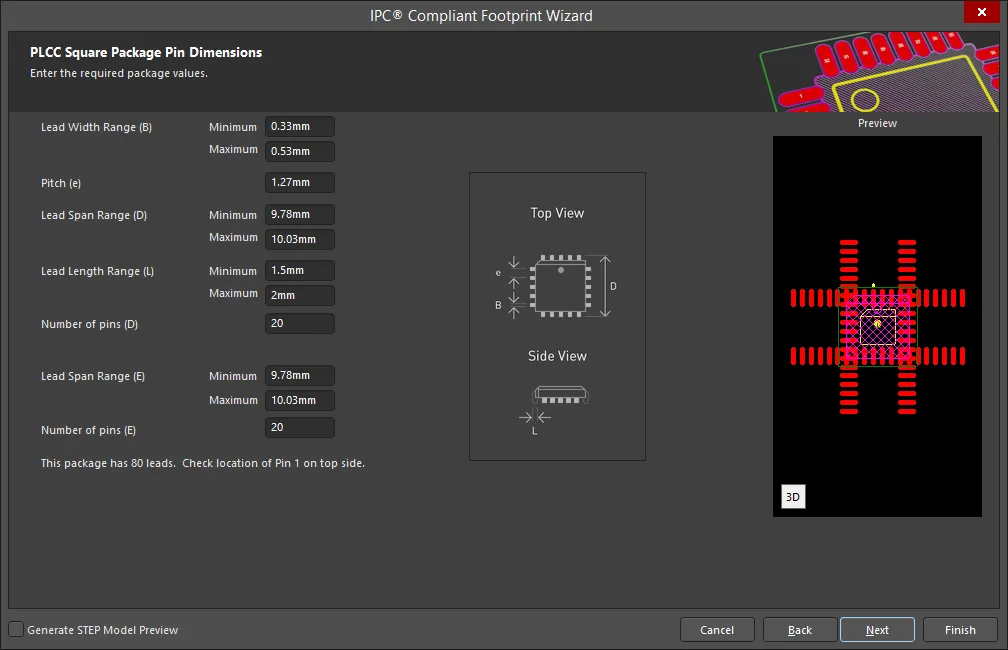Click Lead Length Range maximum field 2mm
The width and height of the screenshot is (1008, 650).
(x=300, y=295)
